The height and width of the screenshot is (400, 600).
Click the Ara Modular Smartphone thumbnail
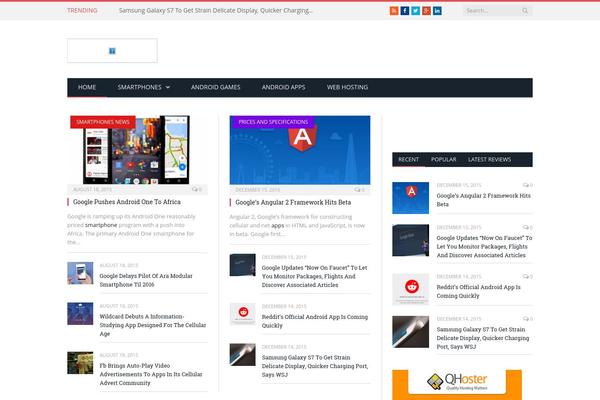click(x=80, y=273)
